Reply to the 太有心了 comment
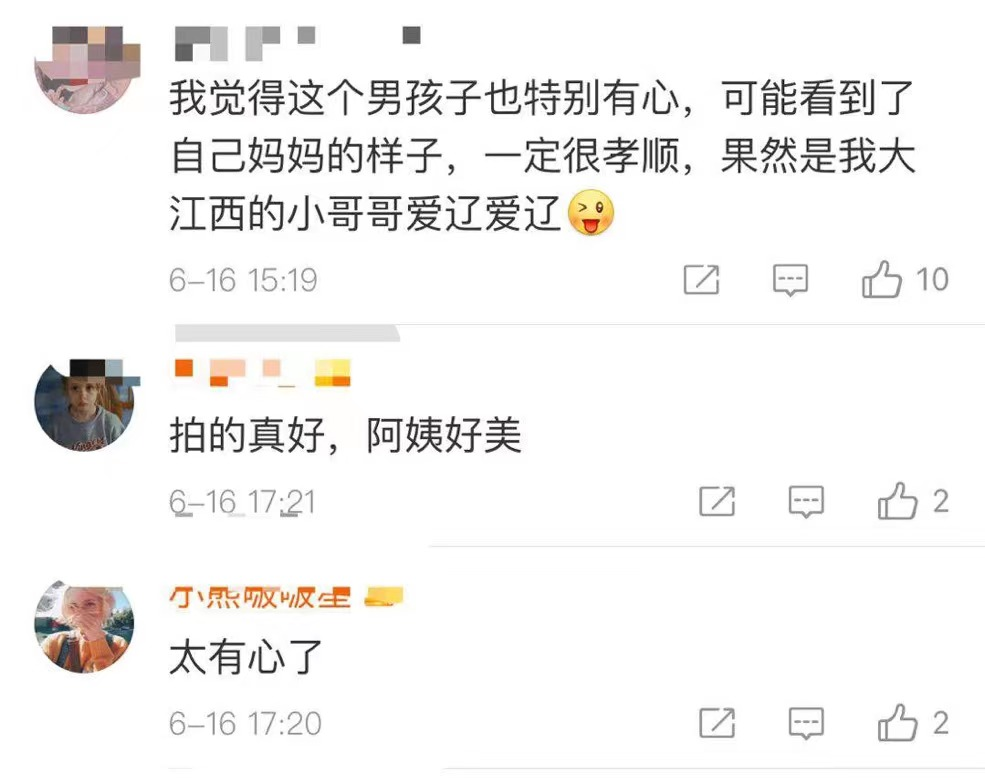The width and height of the screenshot is (985, 778). point(806,723)
